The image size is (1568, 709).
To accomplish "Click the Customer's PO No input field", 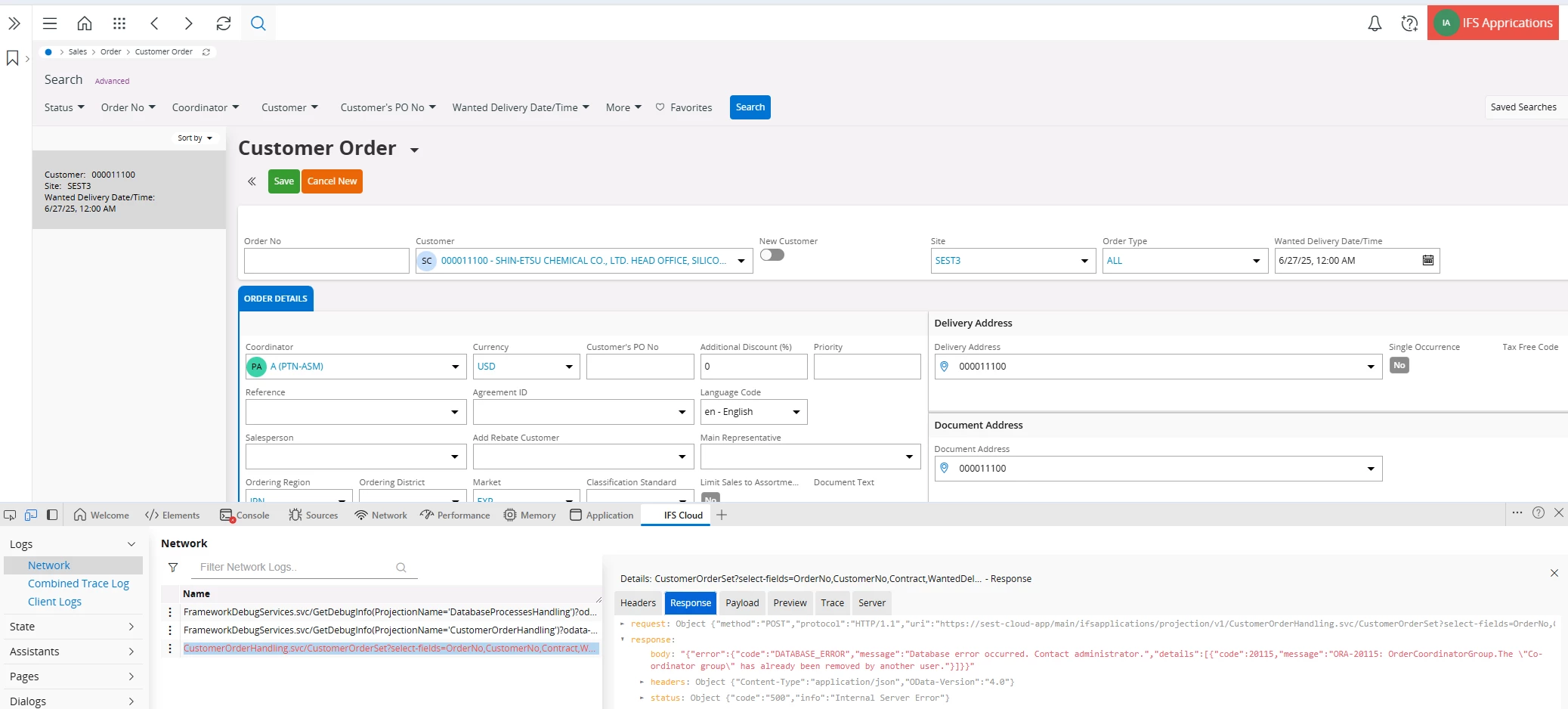I will click(x=640, y=367).
